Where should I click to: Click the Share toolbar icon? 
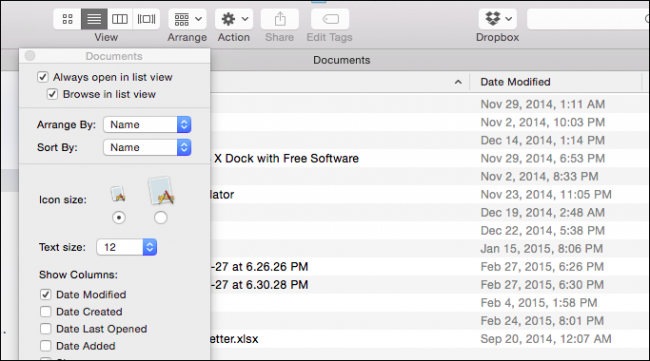click(x=280, y=19)
